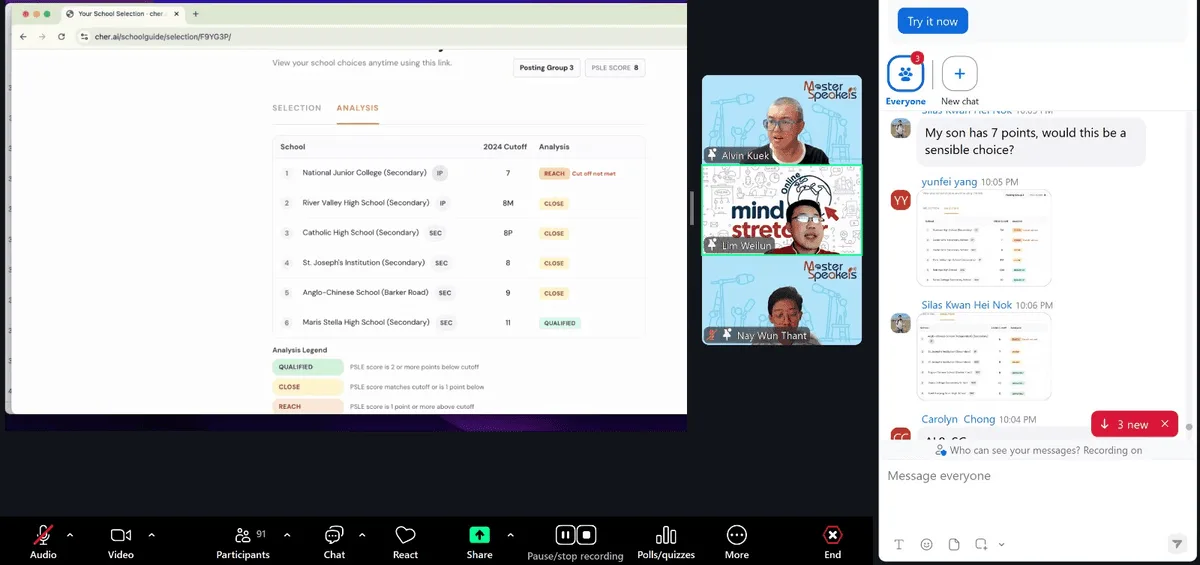Click the green Share screen icon
The width and height of the screenshot is (1200, 565).
480,535
